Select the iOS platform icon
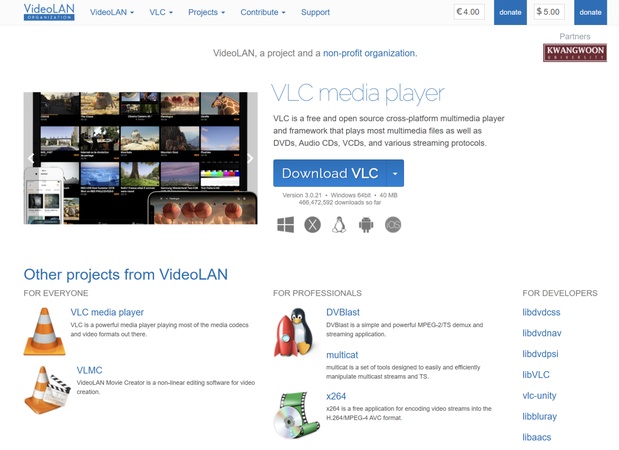 393,225
